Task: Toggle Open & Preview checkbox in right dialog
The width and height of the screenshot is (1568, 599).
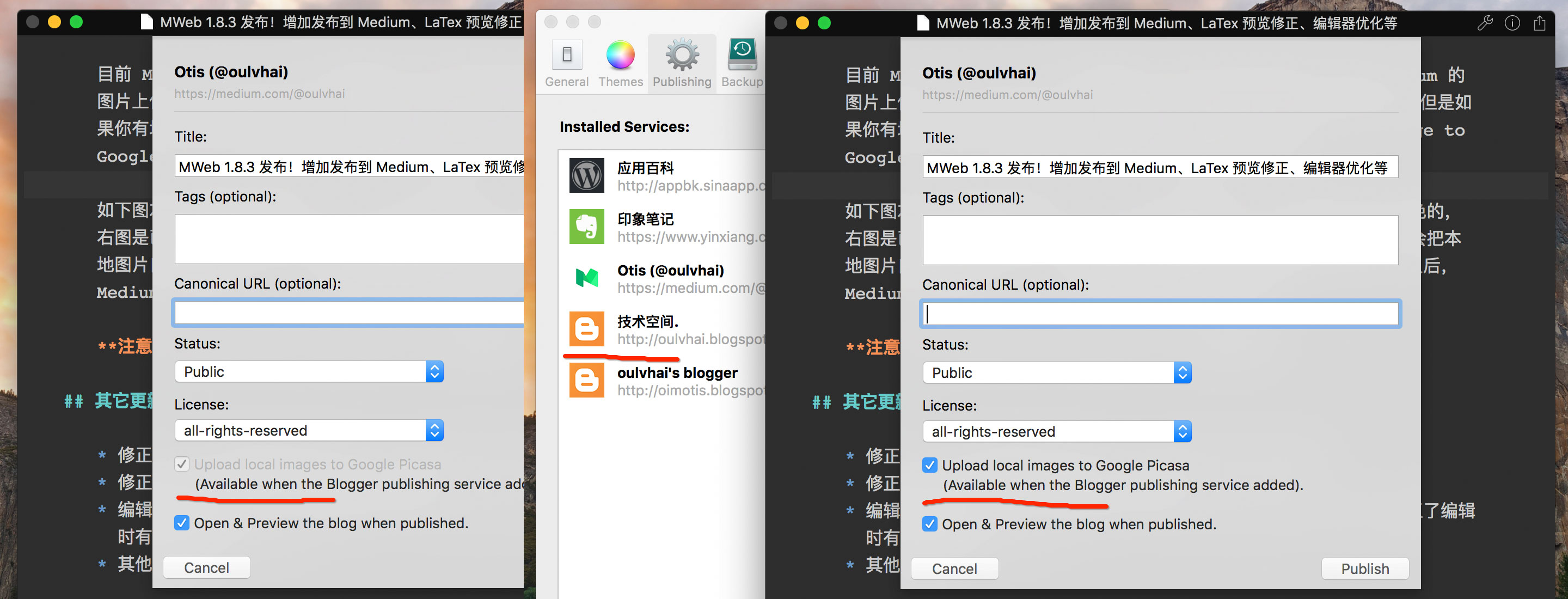Action: (929, 524)
